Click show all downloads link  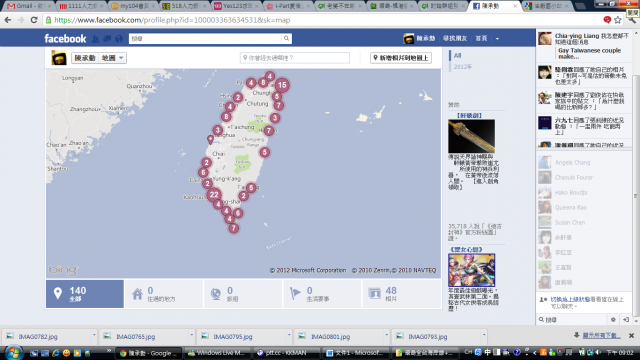pos(601,336)
